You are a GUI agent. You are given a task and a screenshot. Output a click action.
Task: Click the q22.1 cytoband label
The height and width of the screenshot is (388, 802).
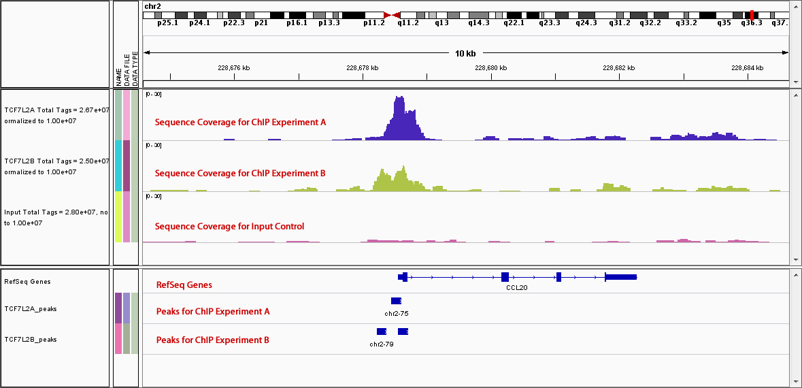[514, 23]
